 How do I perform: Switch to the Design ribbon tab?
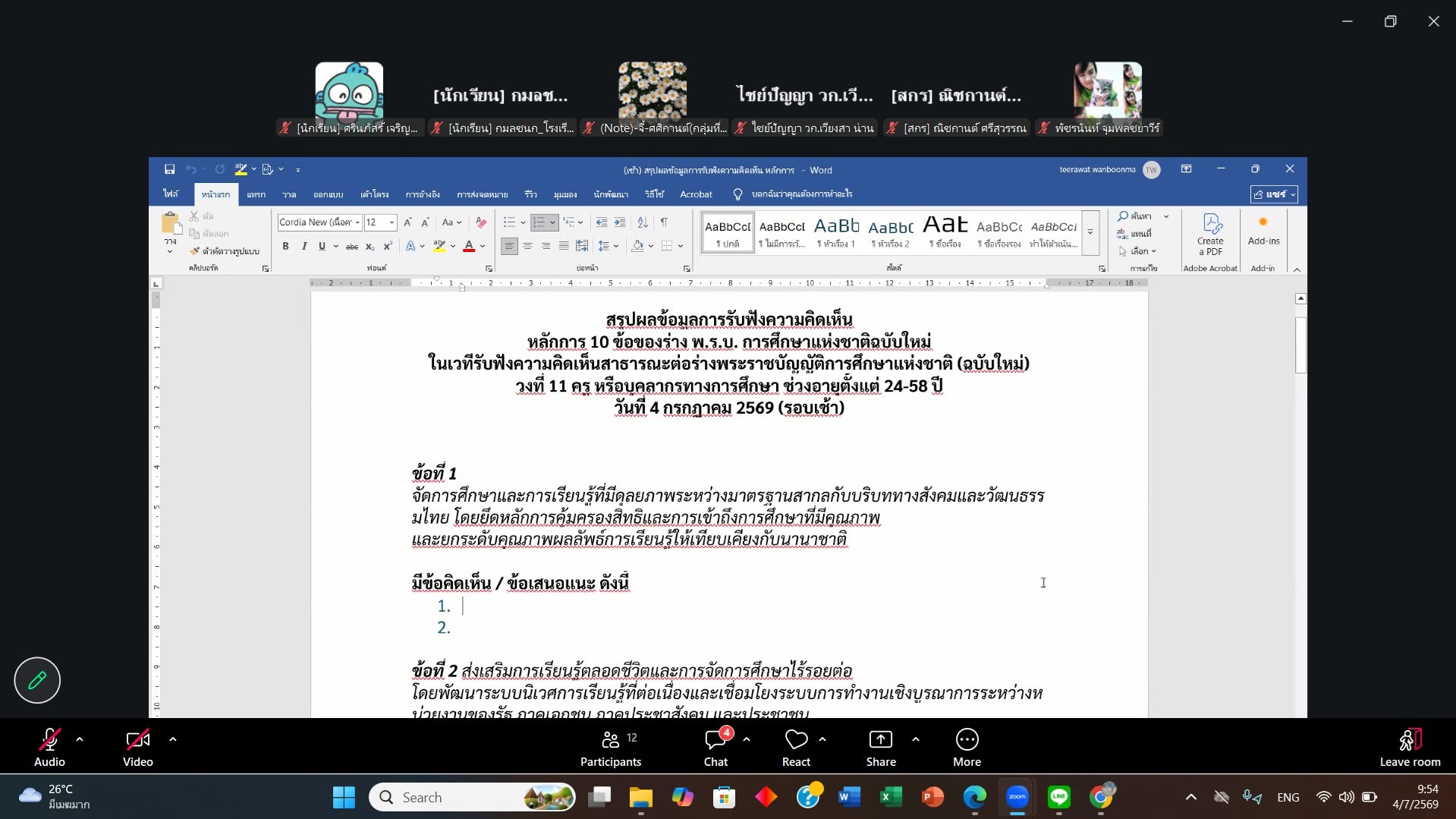click(328, 194)
